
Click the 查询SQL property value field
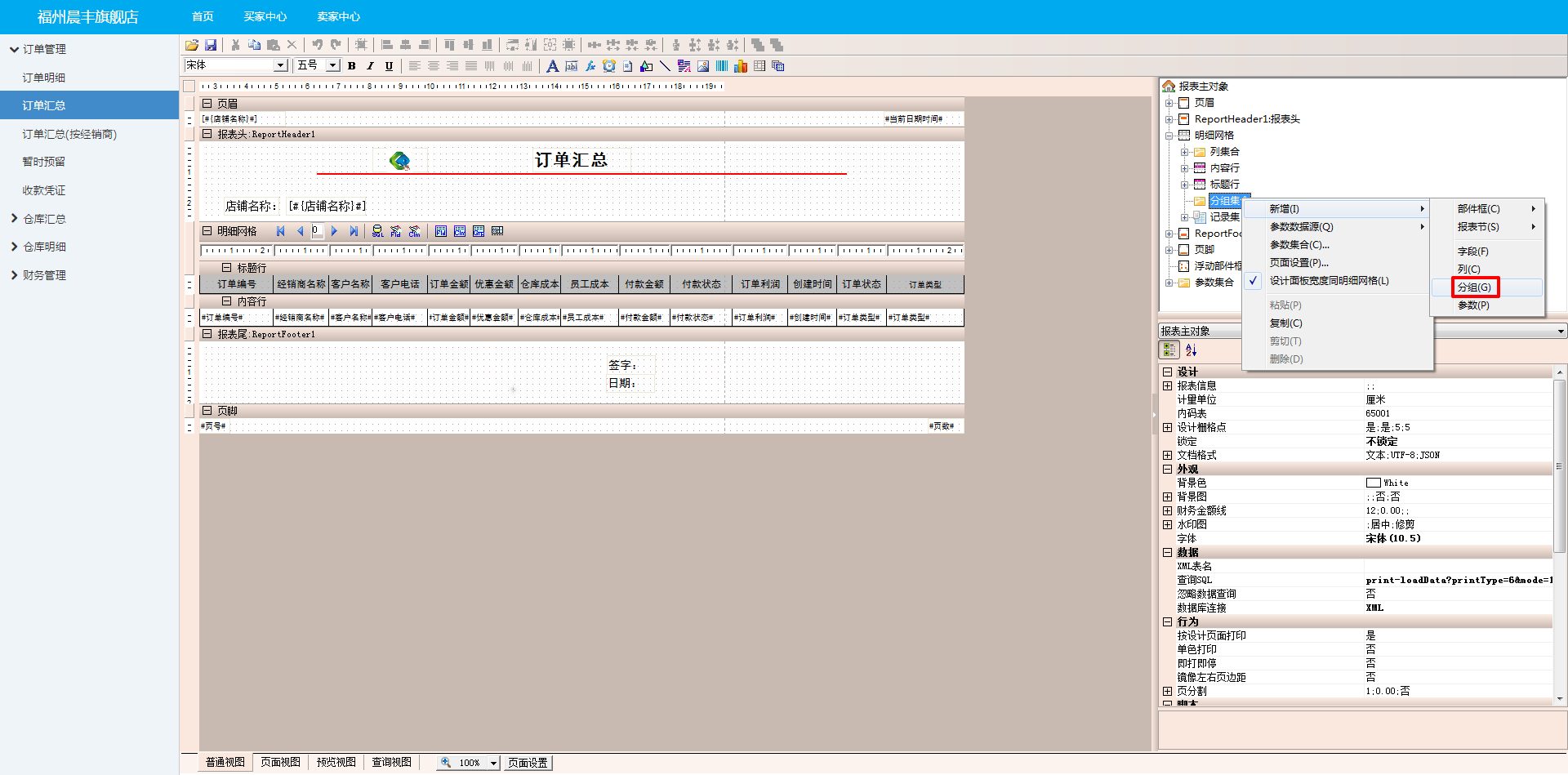(1458, 580)
